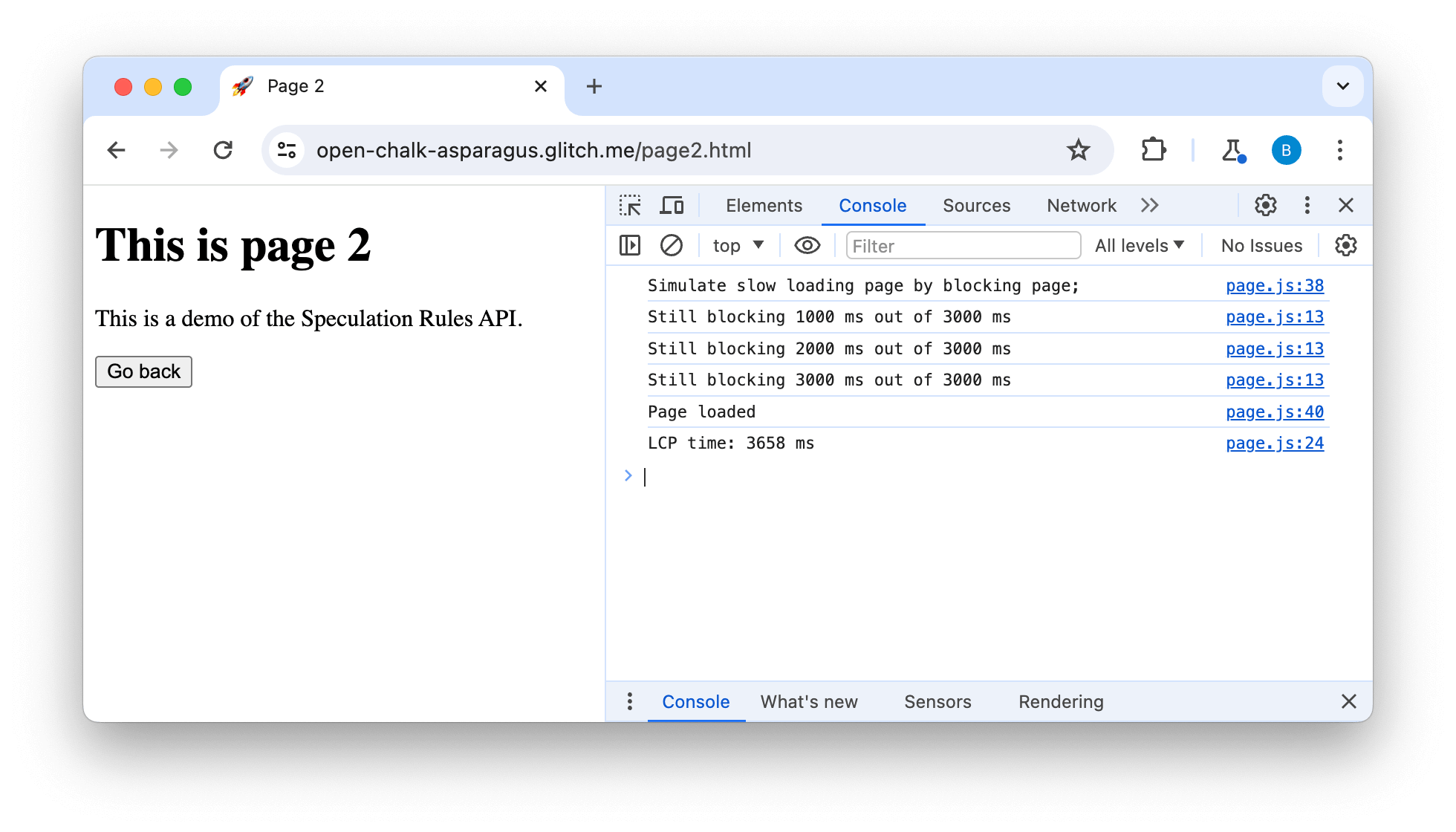This screenshot has width=1456, height=832.
Task: Click the device toolbar toggle icon
Action: pyautogui.click(x=672, y=205)
